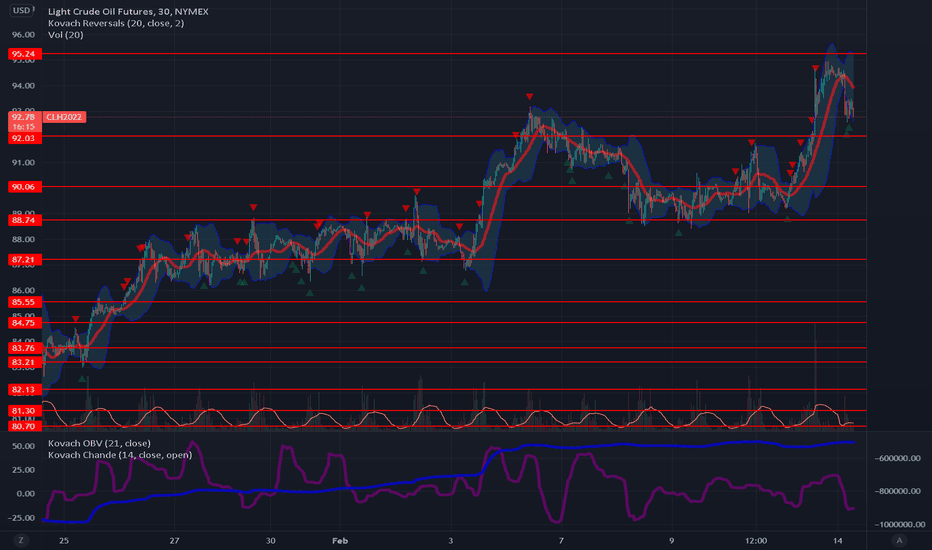
Task: Select the 88.74 red level label
Action: click(23, 220)
